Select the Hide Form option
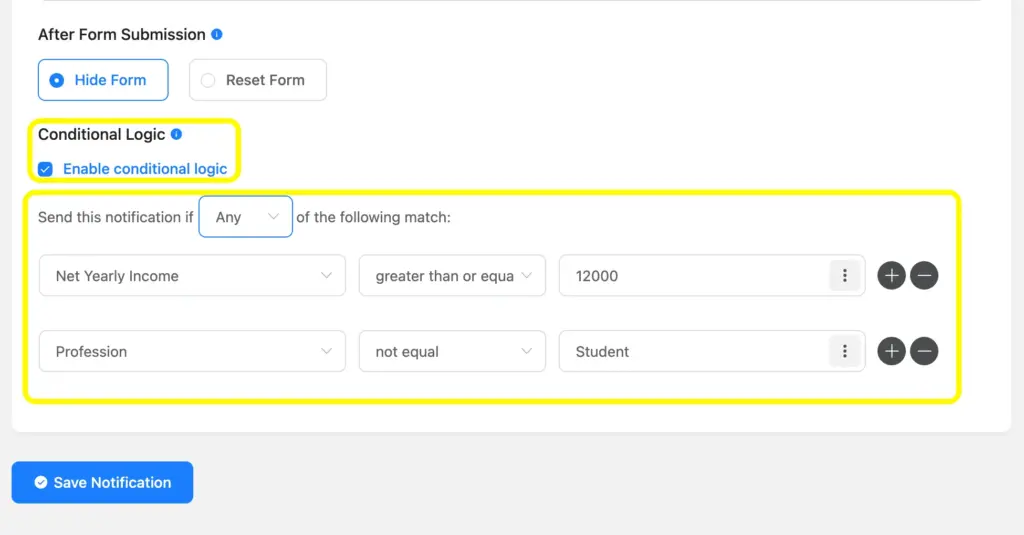 pos(103,80)
